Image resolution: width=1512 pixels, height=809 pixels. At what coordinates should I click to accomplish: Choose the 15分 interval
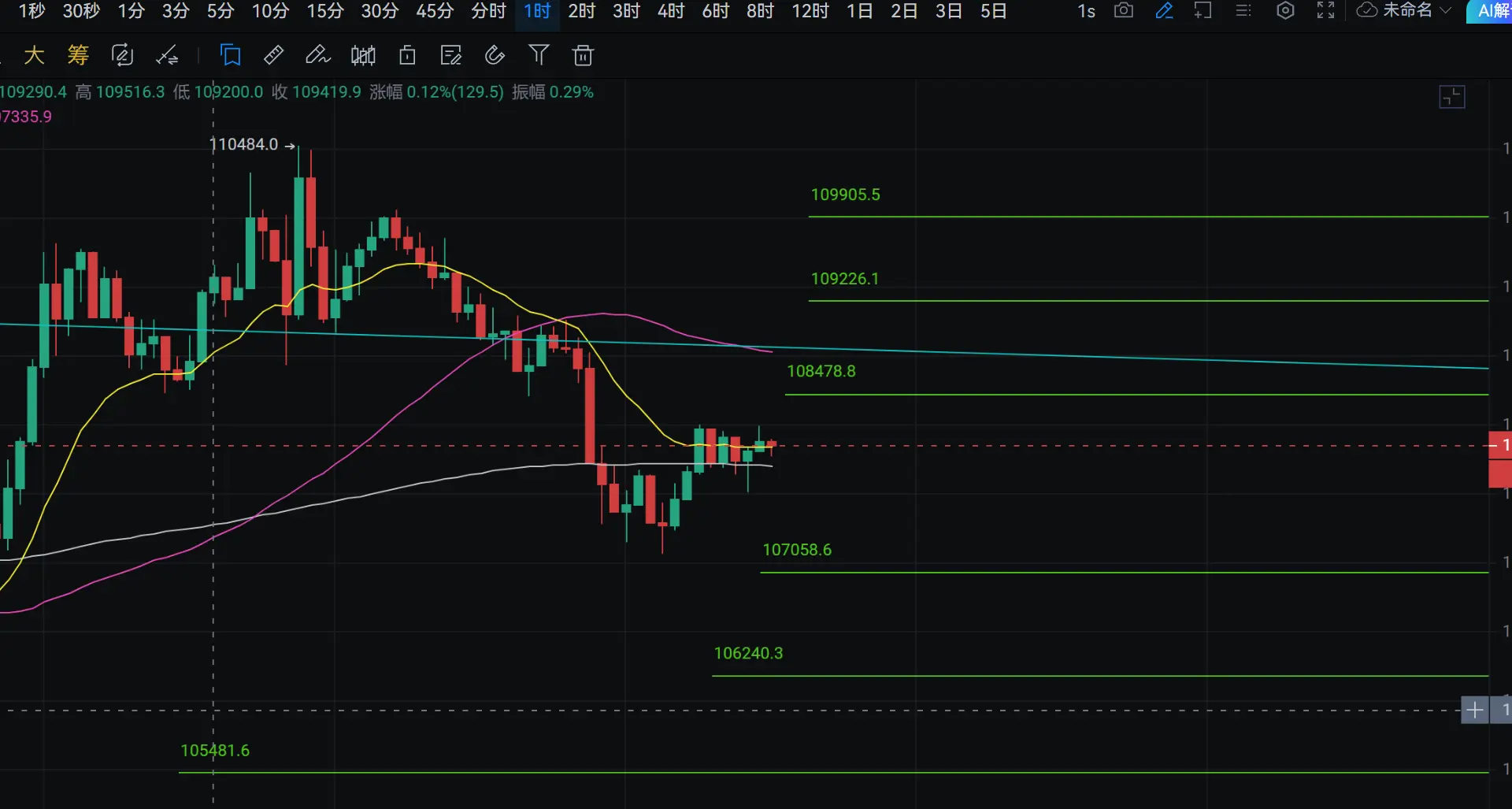coord(325,11)
